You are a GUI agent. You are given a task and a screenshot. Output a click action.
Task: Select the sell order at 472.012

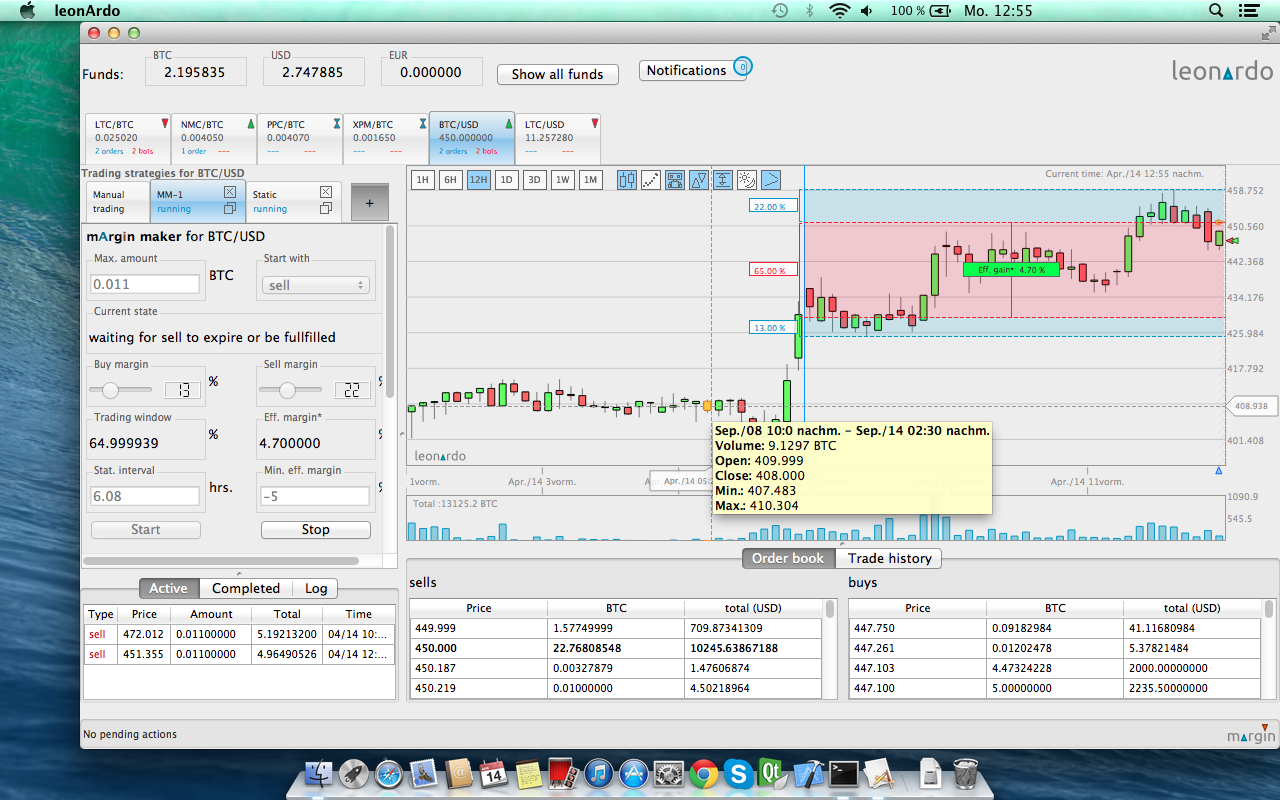click(x=240, y=634)
